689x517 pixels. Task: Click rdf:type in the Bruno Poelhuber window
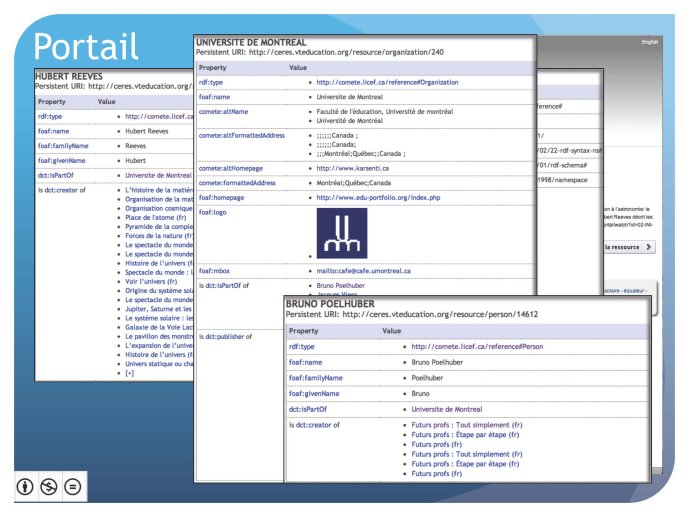[x=301, y=347]
